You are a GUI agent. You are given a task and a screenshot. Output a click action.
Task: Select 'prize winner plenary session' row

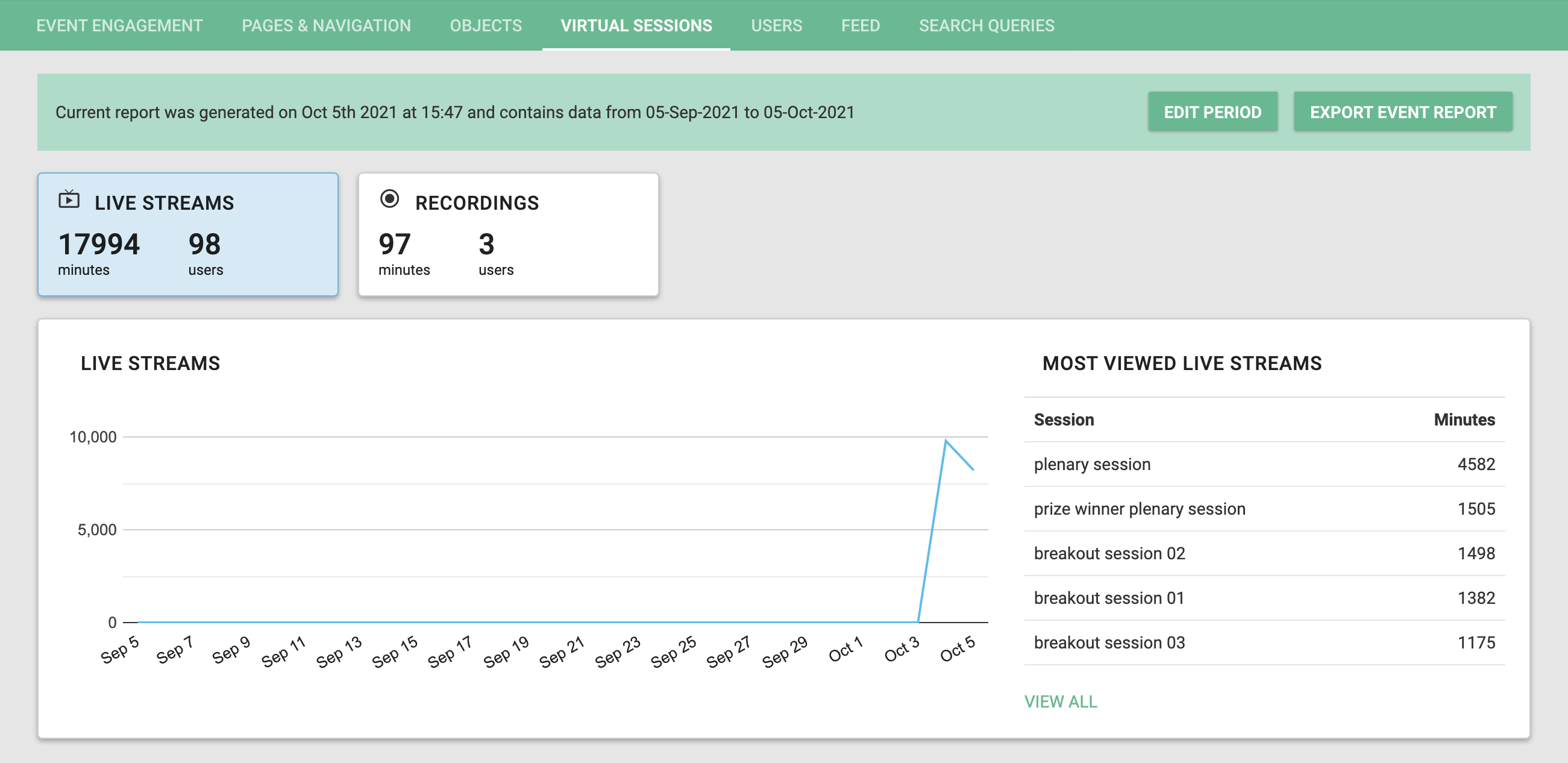coord(1264,509)
